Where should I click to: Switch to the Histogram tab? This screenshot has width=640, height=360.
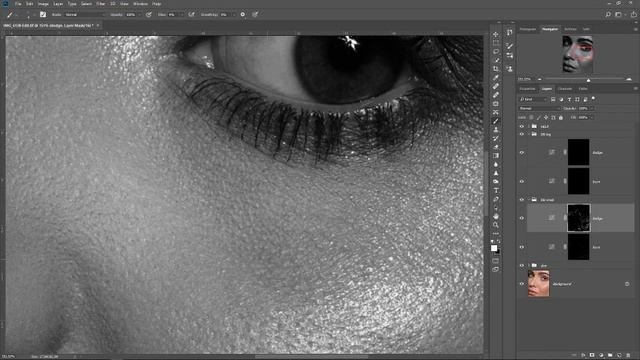tap(528, 29)
